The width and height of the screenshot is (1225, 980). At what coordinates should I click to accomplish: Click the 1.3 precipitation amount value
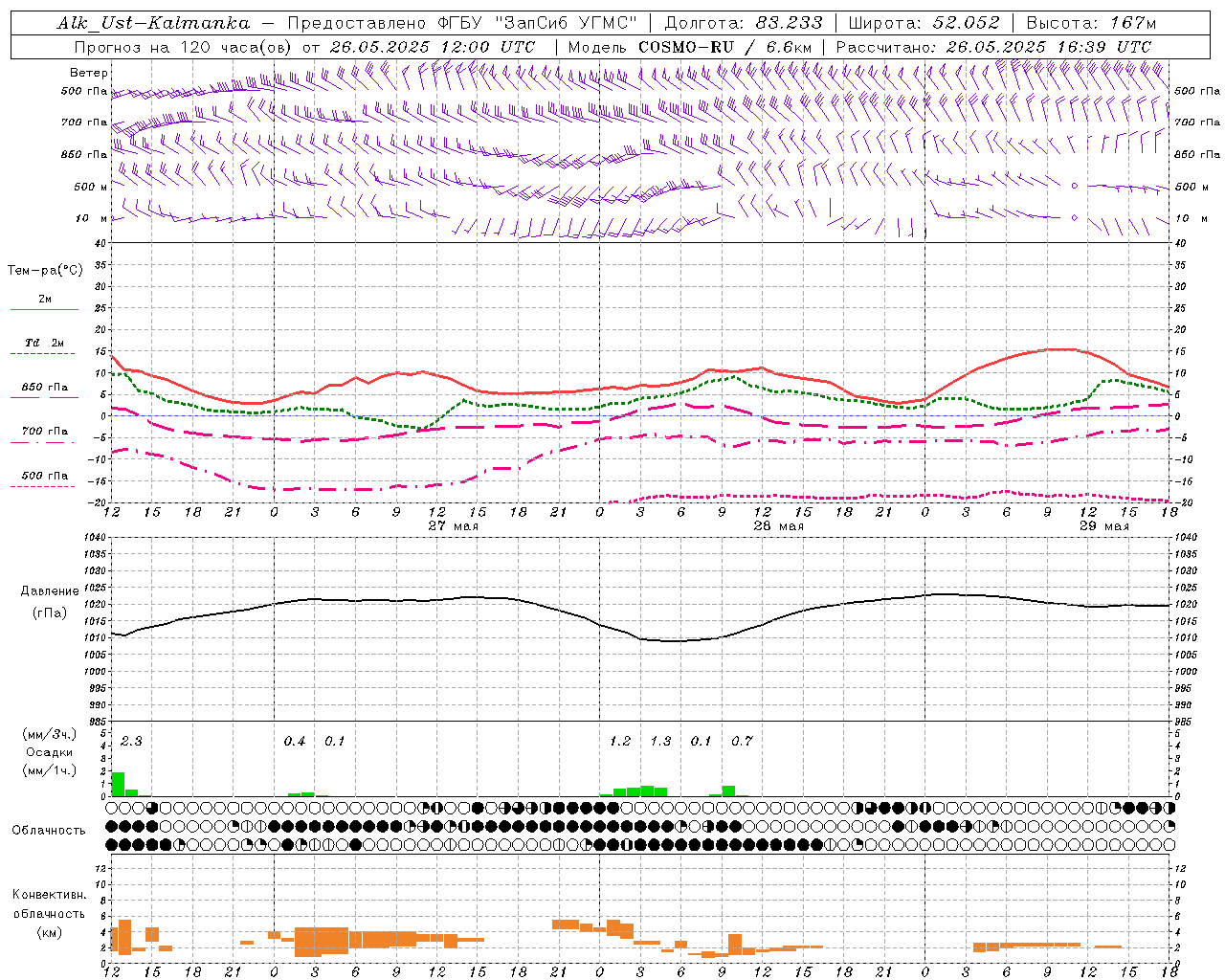pyautogui.click(x=660, y=741)
